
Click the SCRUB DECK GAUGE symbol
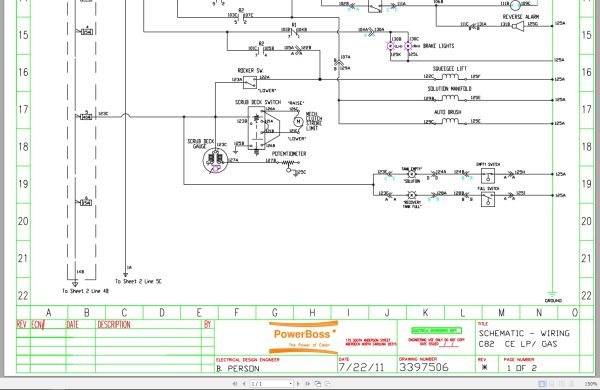coord(215,160)
